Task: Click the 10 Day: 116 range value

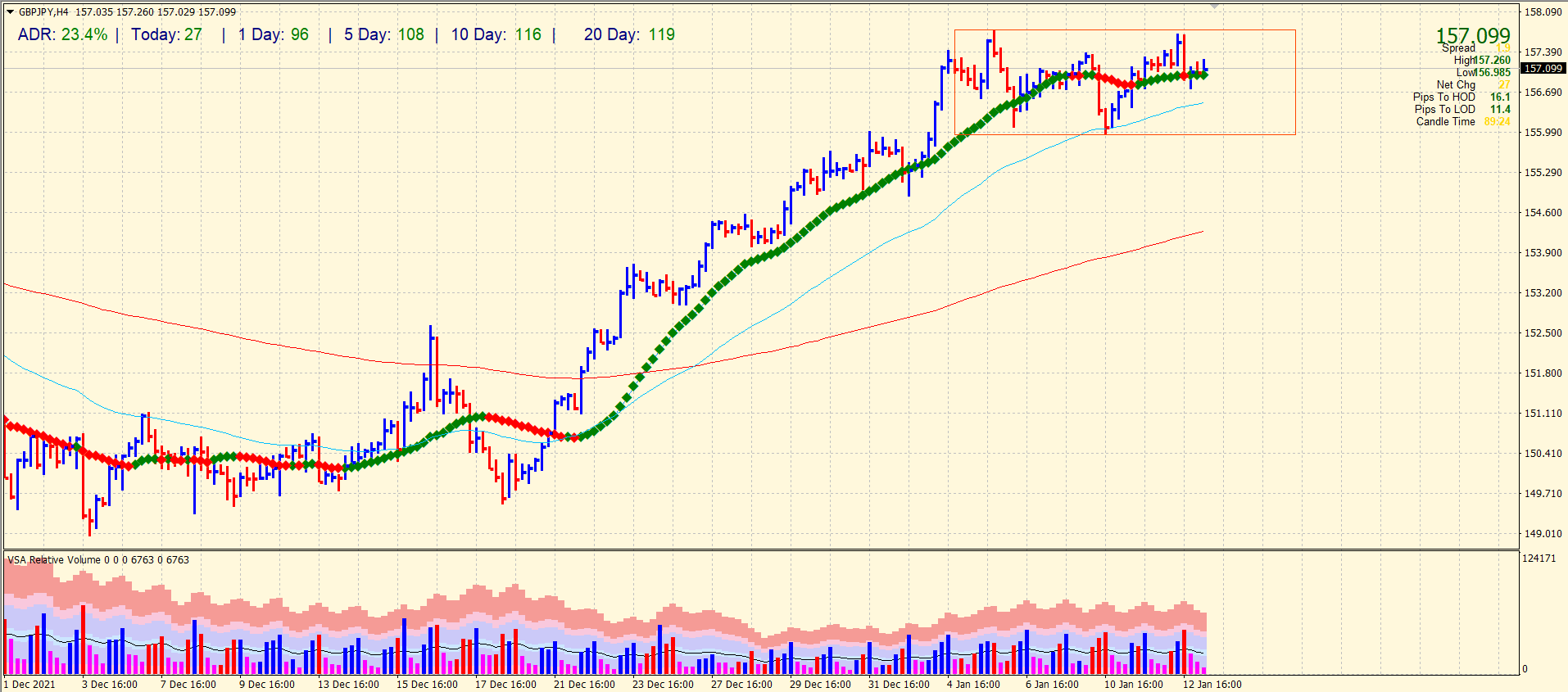Action: (x=496, y=34)
